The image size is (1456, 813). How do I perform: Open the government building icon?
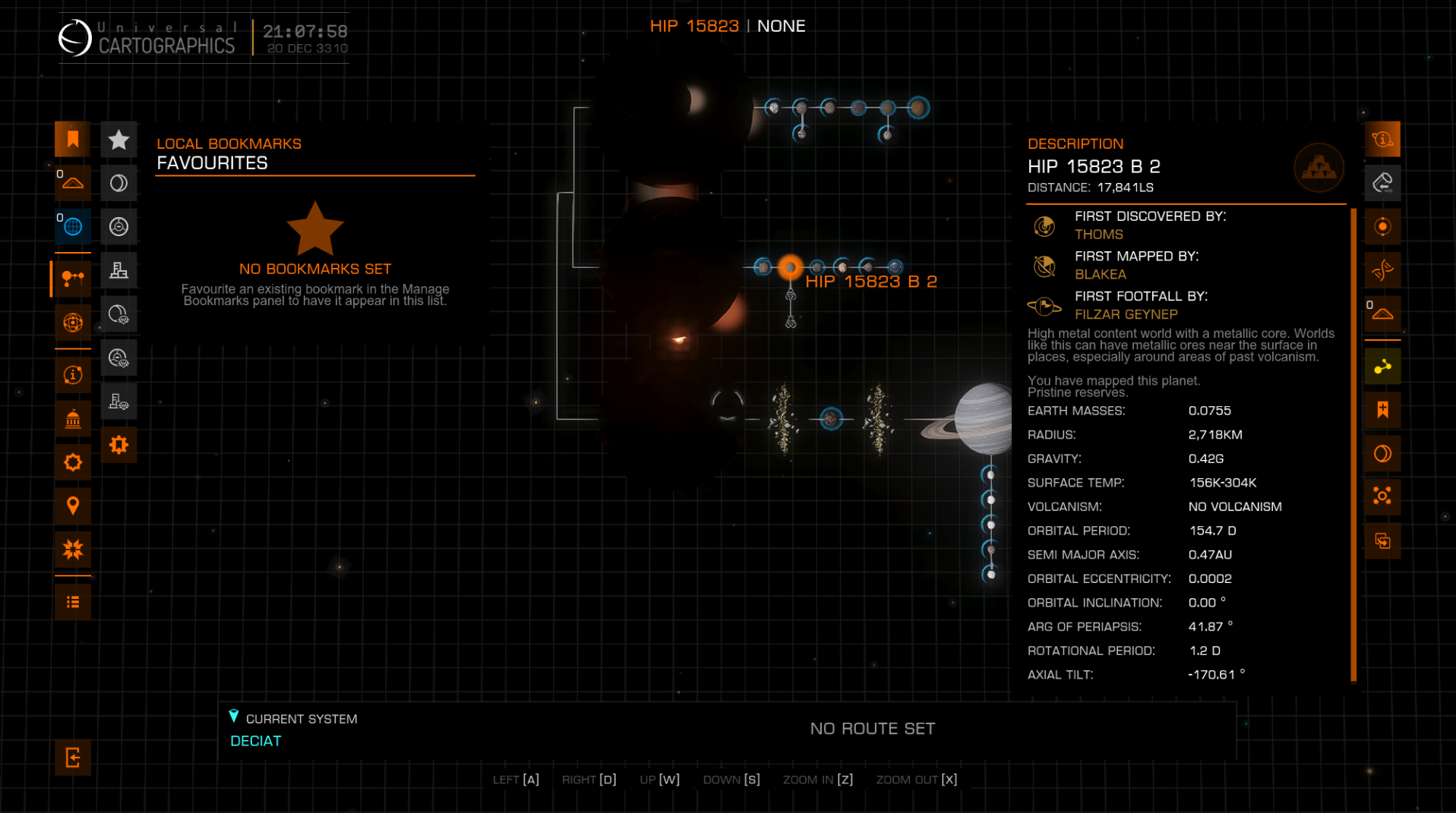[x=73, y=419]
